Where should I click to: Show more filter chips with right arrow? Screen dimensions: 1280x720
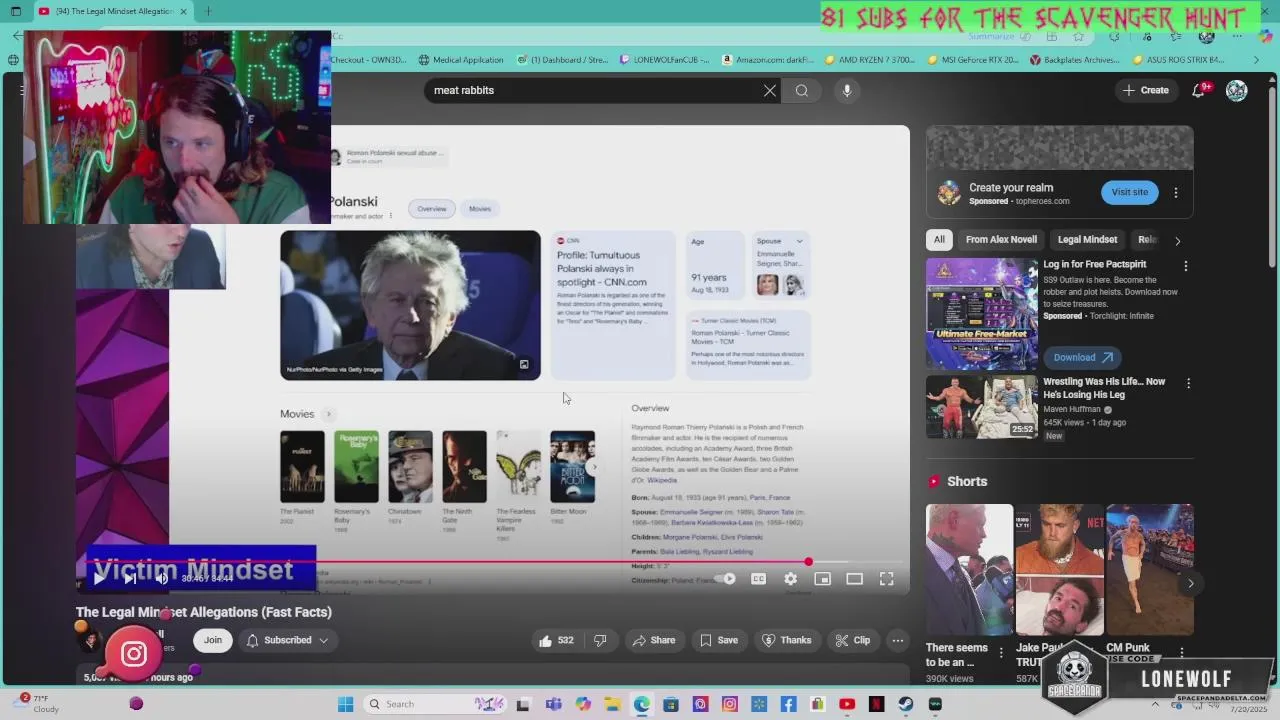[1177, 240]
